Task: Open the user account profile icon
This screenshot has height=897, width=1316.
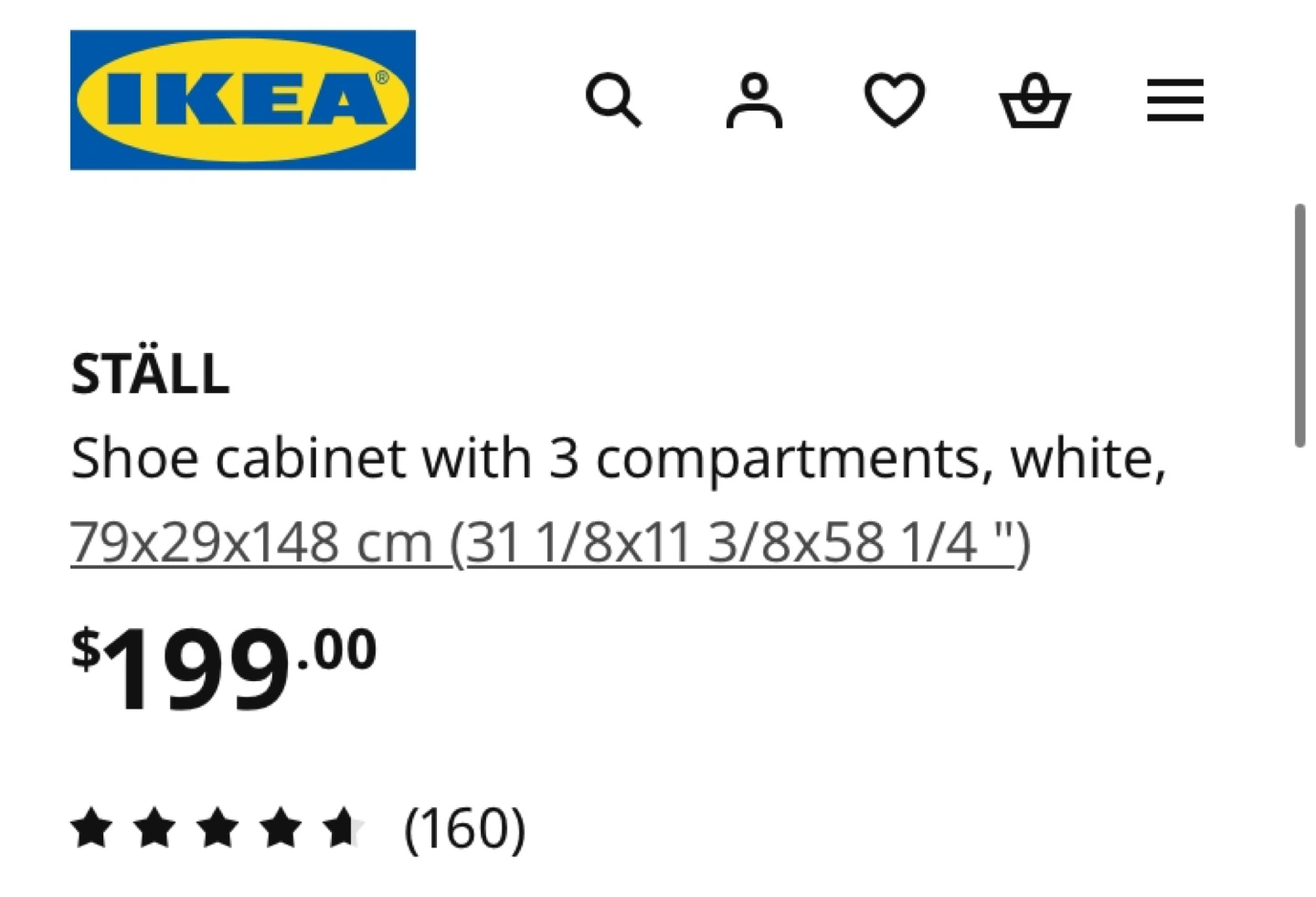Action: (x=754, y=101)
